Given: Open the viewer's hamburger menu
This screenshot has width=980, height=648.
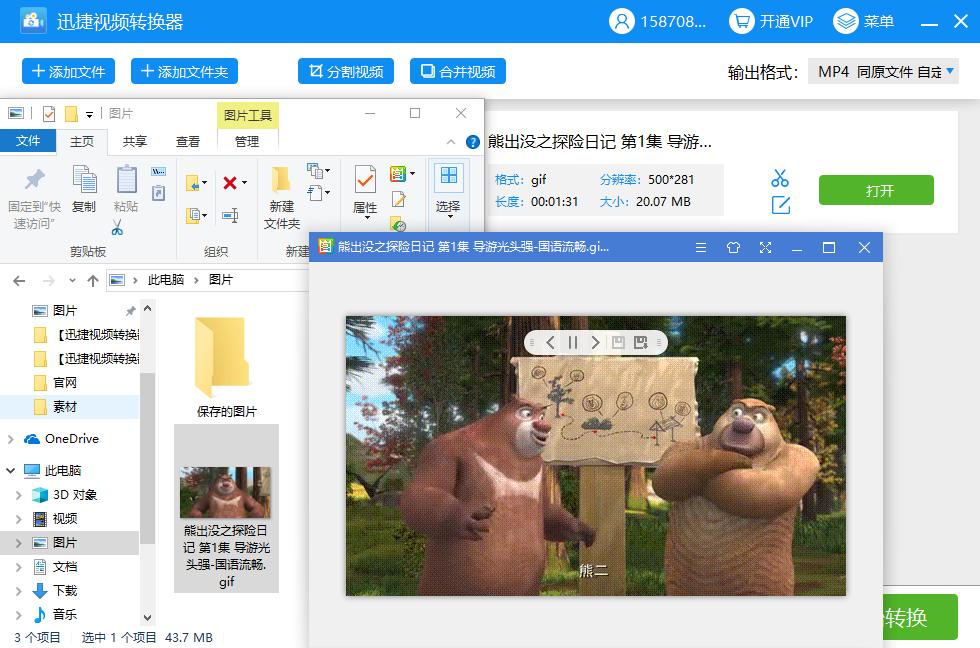Looking at the screenshot, I should (x=700, y=248).
